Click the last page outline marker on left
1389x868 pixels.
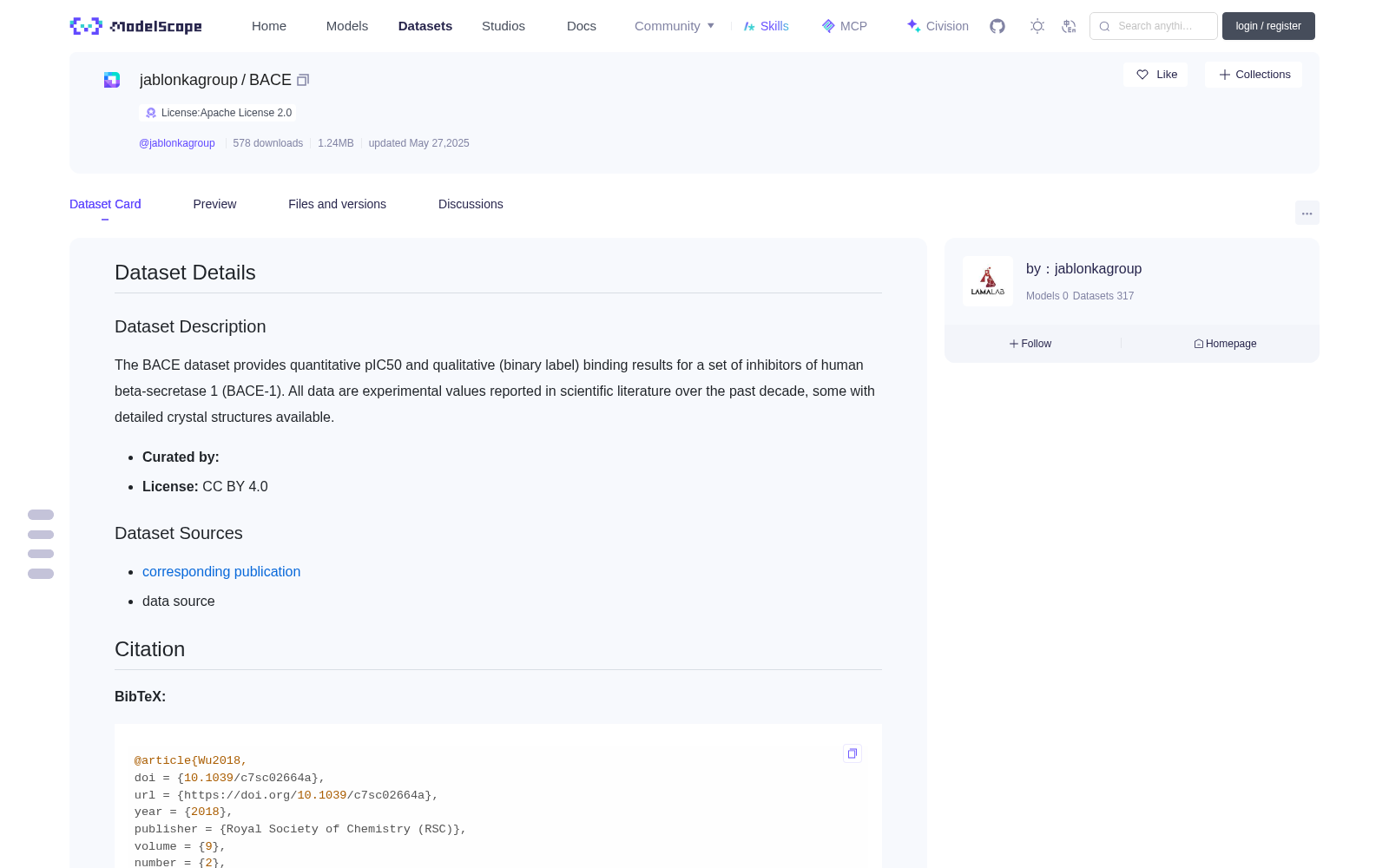tap(41, 574)
